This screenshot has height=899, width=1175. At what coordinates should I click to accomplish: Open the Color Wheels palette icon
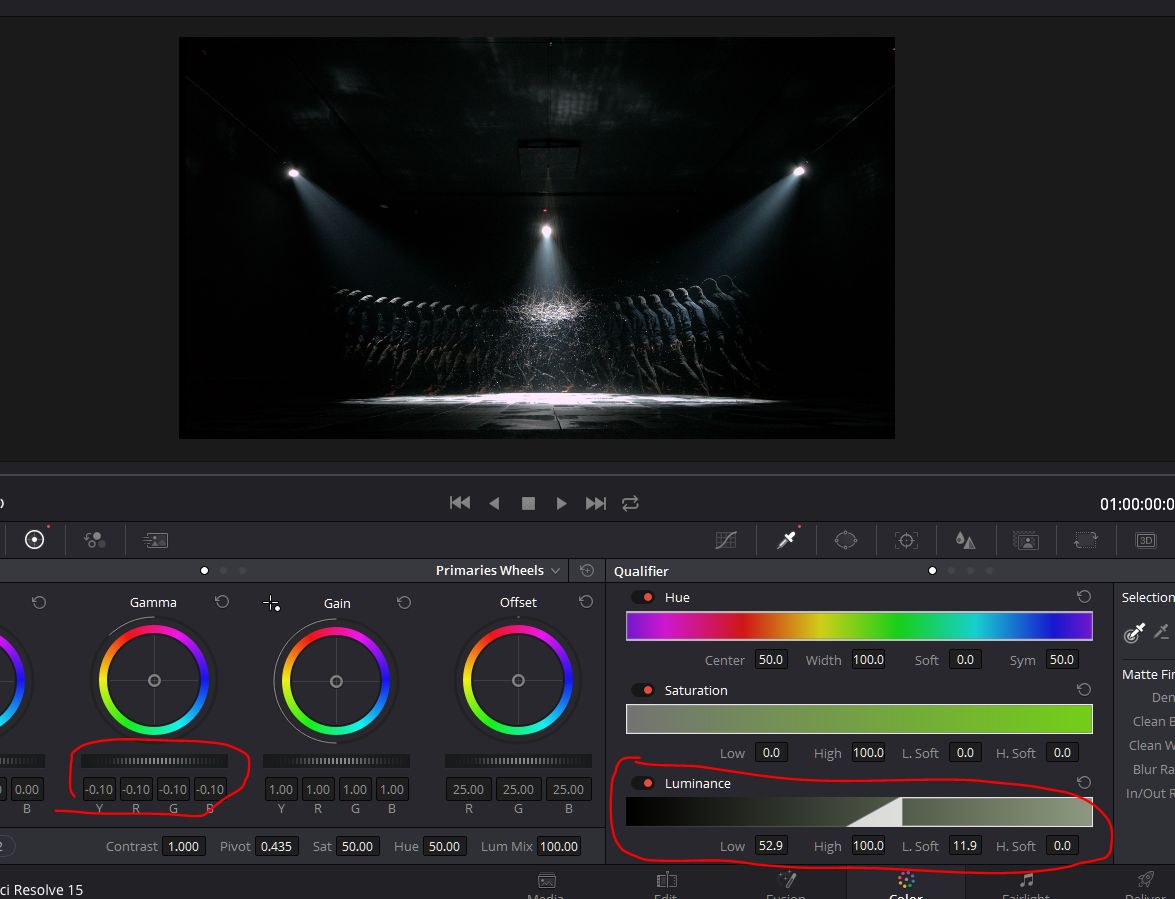pos(34,539)
